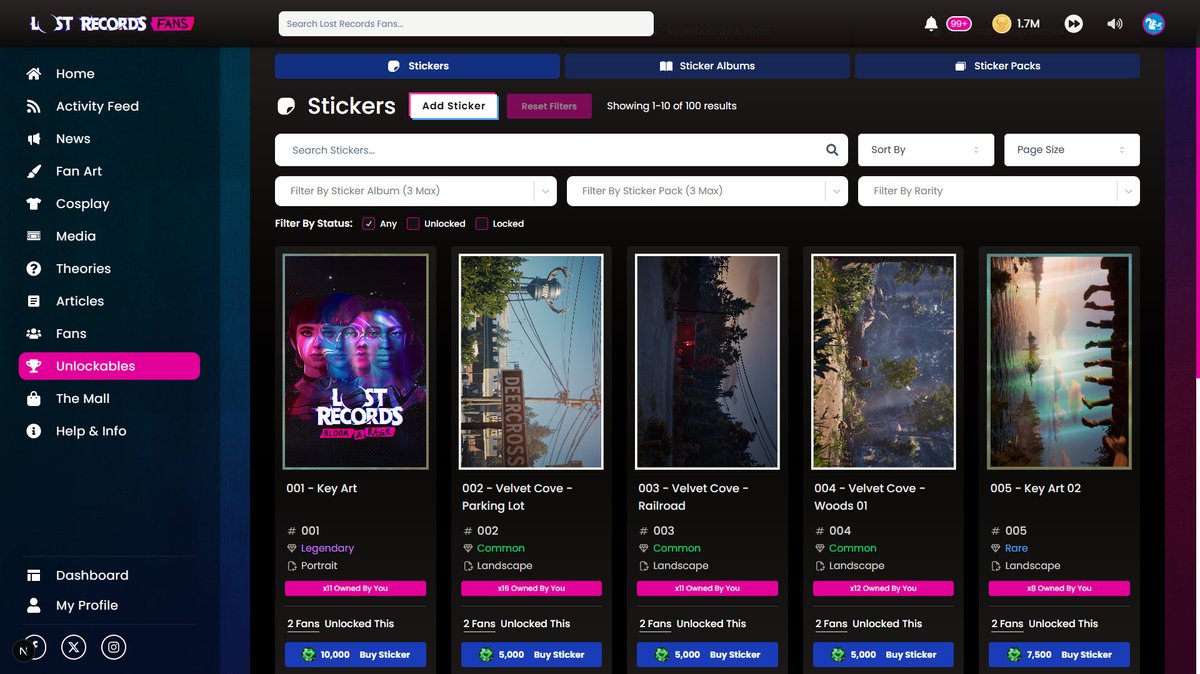1200x674 pixels.
Task: Check the Unlocked status filter
Action: point(413,224)
